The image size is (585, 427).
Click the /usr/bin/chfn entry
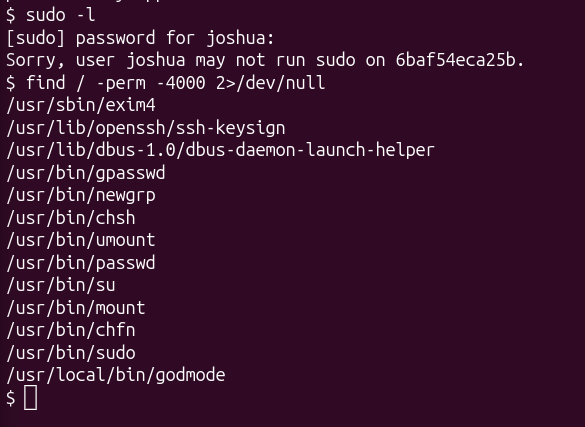pos(71,330)
